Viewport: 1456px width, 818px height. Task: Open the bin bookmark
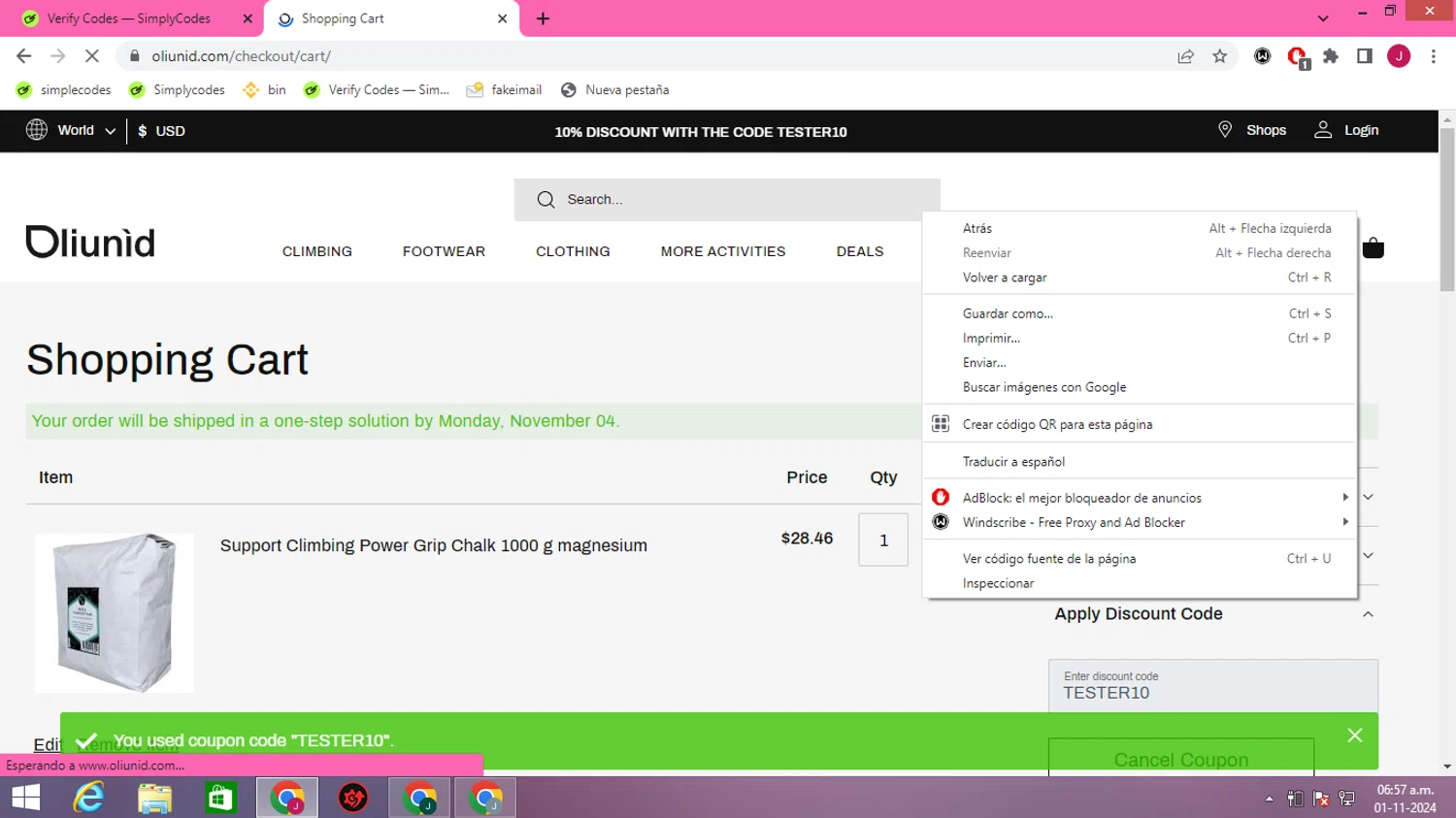point(264,90)
